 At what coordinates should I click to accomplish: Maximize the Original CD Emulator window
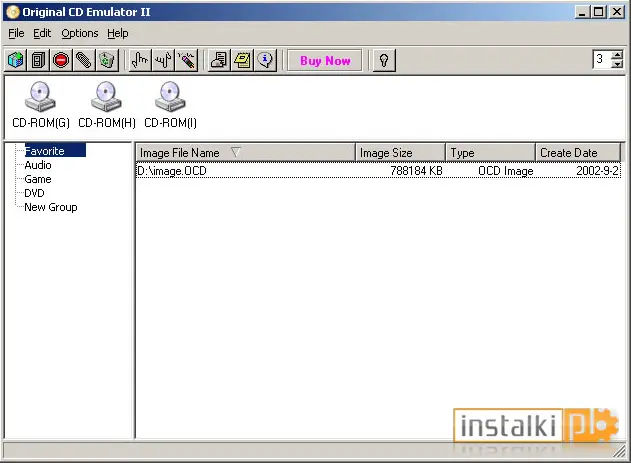pyautogui.click(x=598, y=12)
